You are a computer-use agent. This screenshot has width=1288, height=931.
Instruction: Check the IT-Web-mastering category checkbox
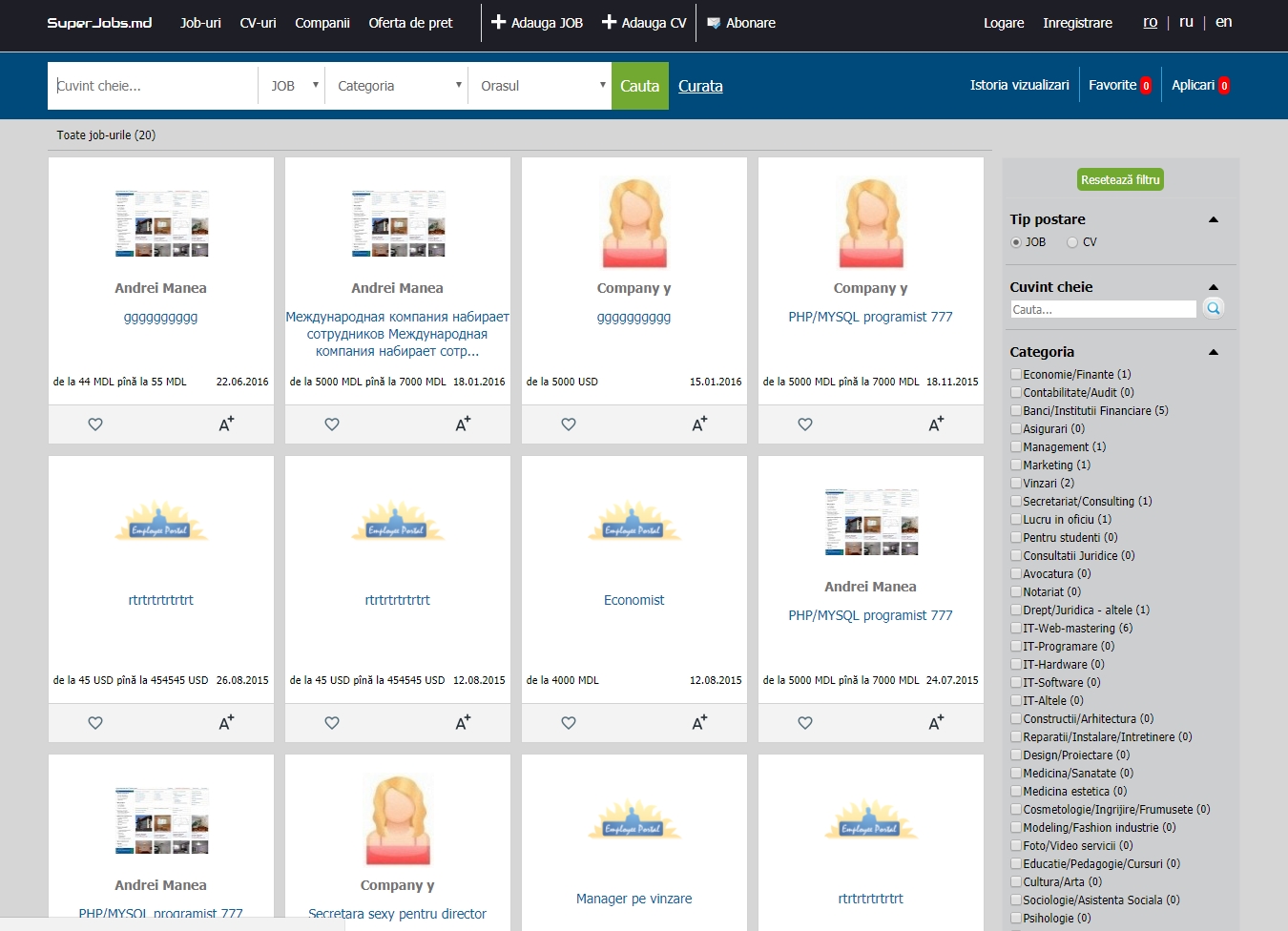(x=1016, y=629)
